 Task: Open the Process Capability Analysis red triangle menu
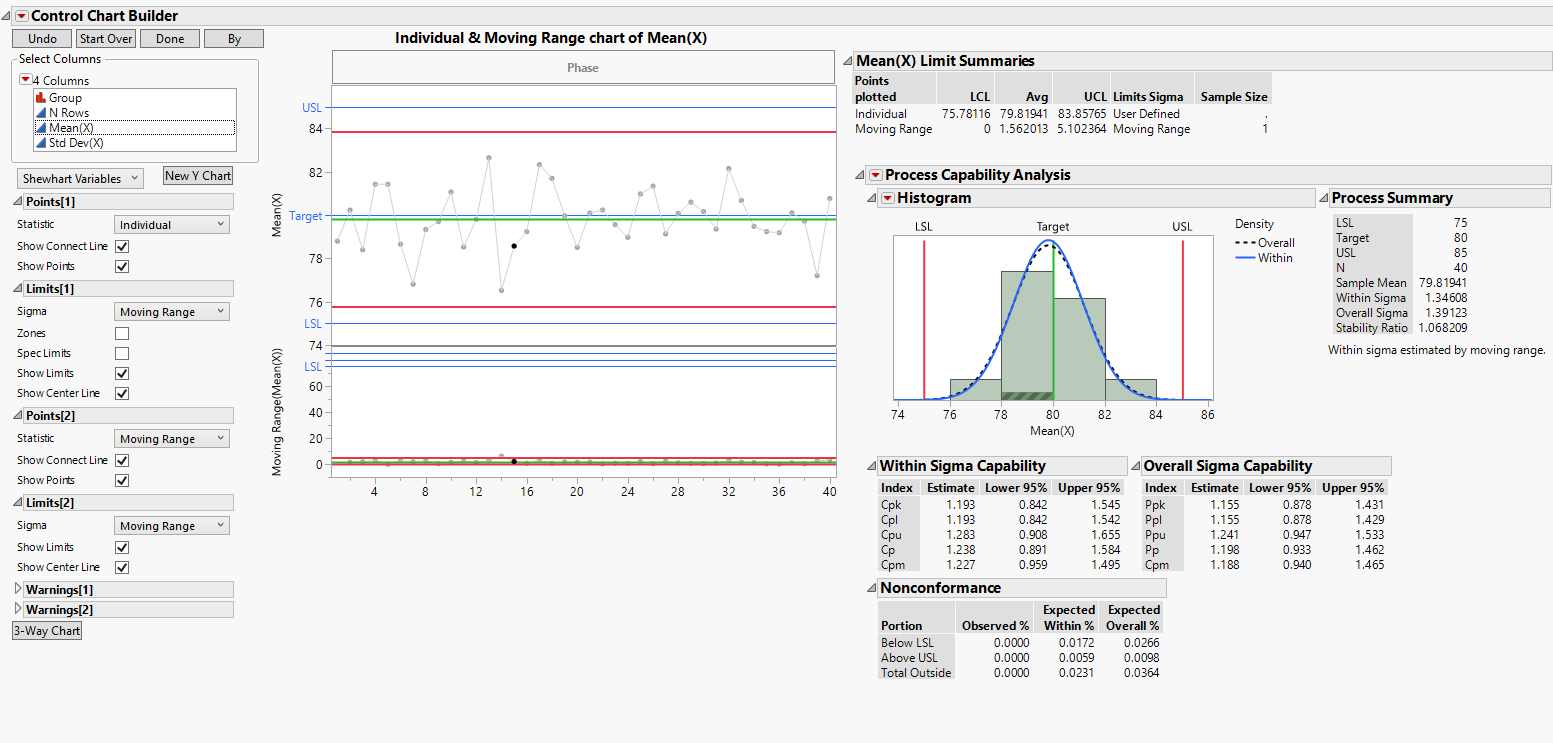point(875,175)
